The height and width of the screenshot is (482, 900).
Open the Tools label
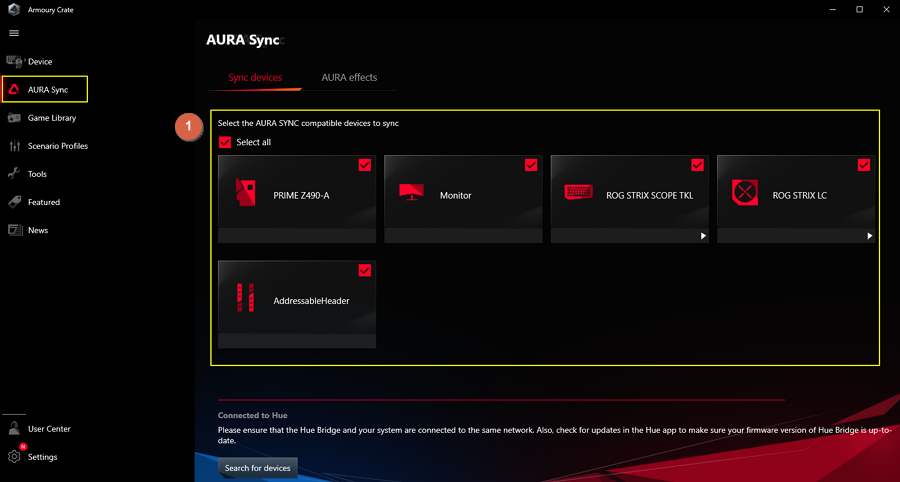point(37,174)
